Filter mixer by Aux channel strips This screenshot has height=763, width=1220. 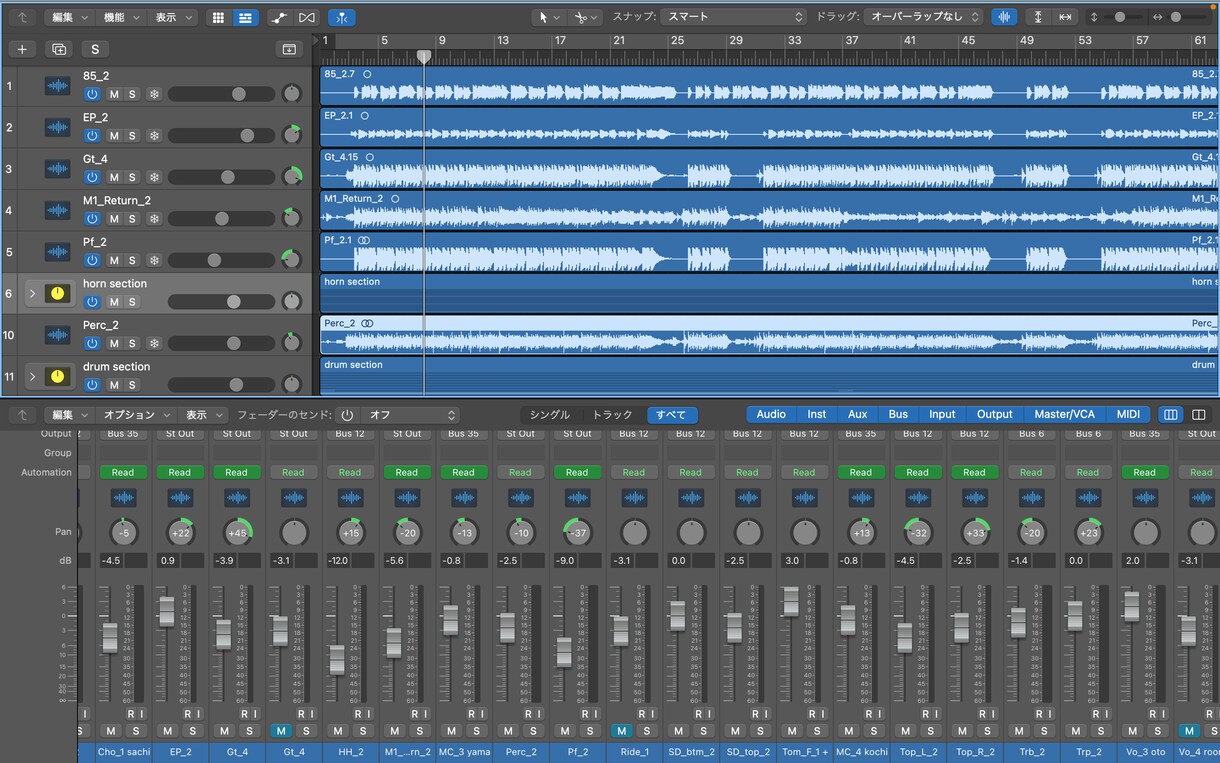point(857,414)
